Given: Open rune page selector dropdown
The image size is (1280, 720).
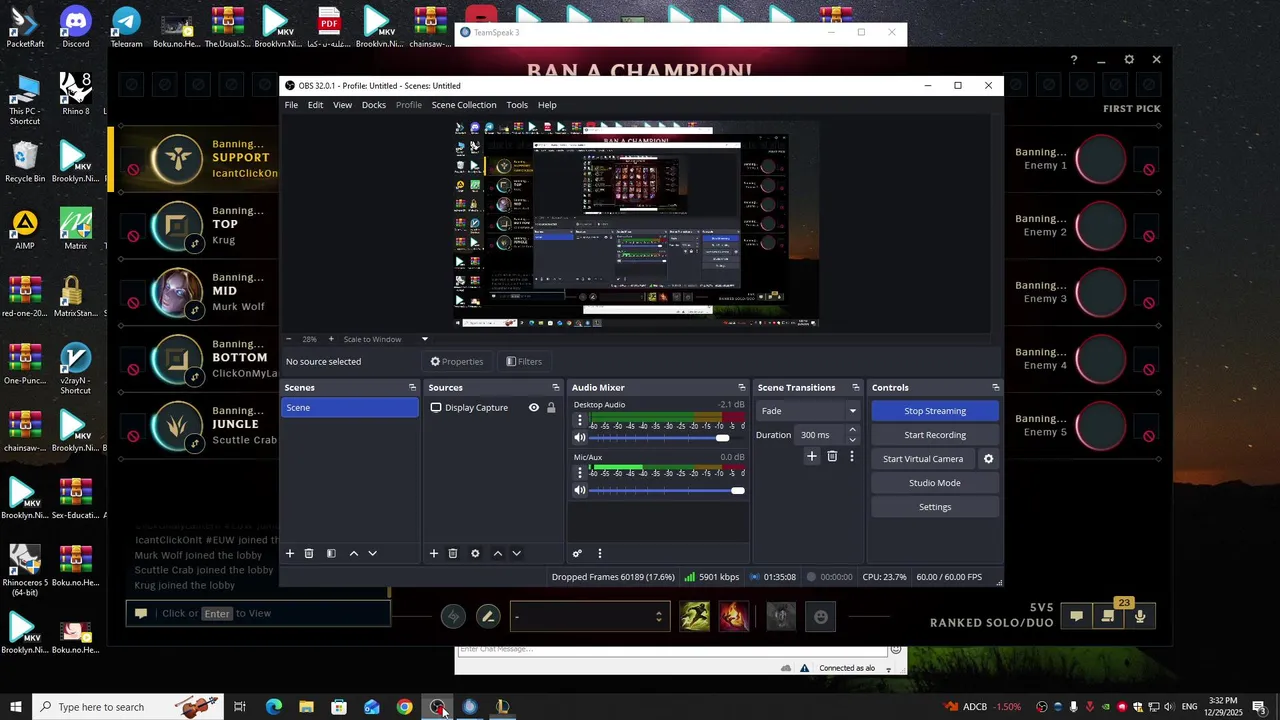Looking at the screenshot, I should click(589, 616).
